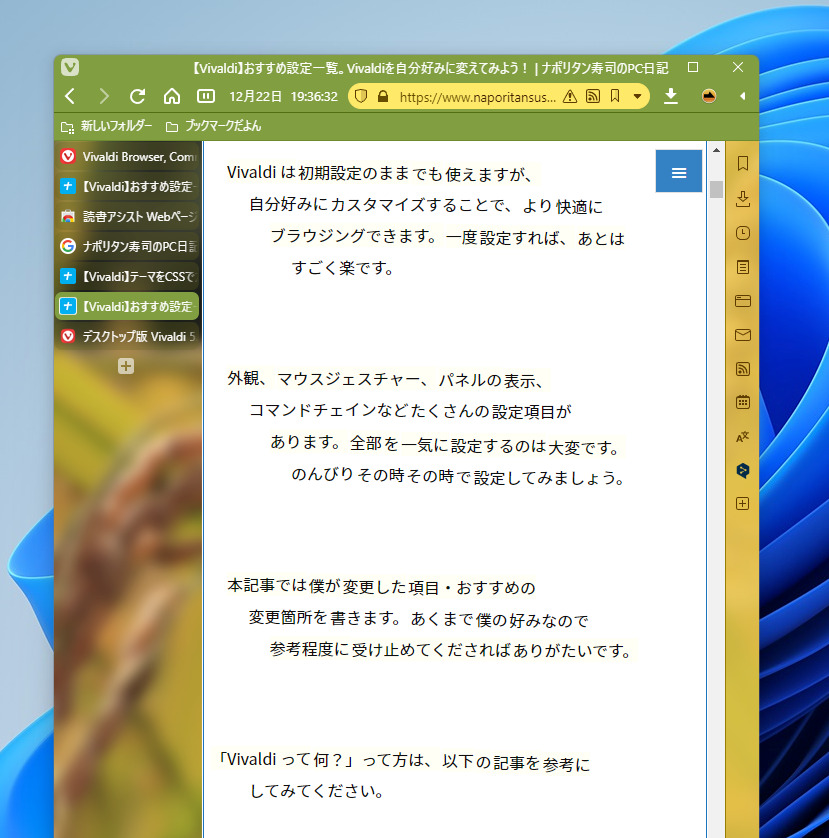This screenshot has height=838, width=829.
Task: Select the デスクトップ版 Vivaldi 5 tab
Action: click(x=127, y=336)
